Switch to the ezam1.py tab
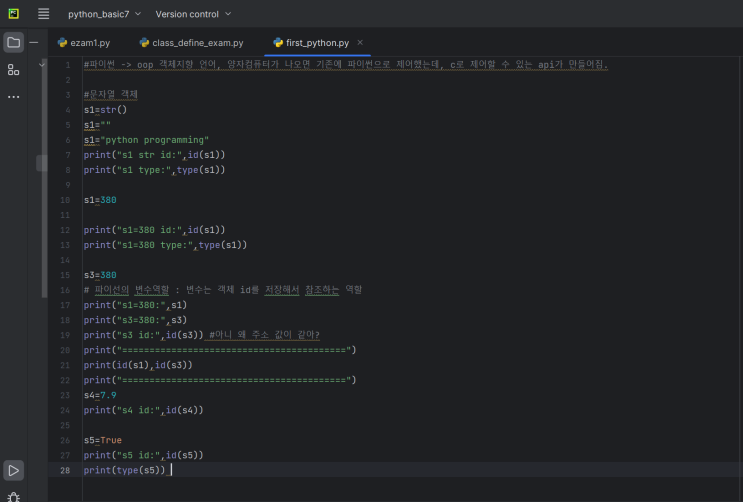743x502 pixels. [90, 43]
